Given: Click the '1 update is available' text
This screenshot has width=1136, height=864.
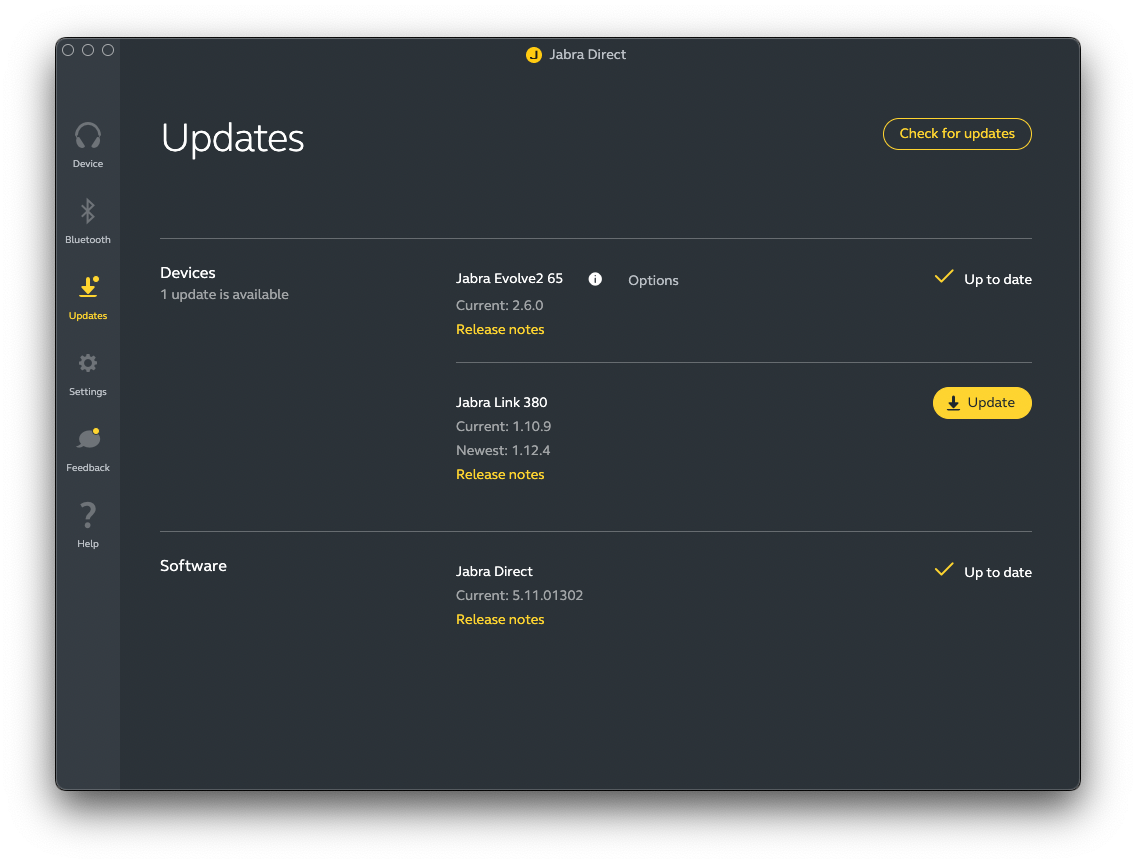Looking at the screenshot, I should click(225, 295).
